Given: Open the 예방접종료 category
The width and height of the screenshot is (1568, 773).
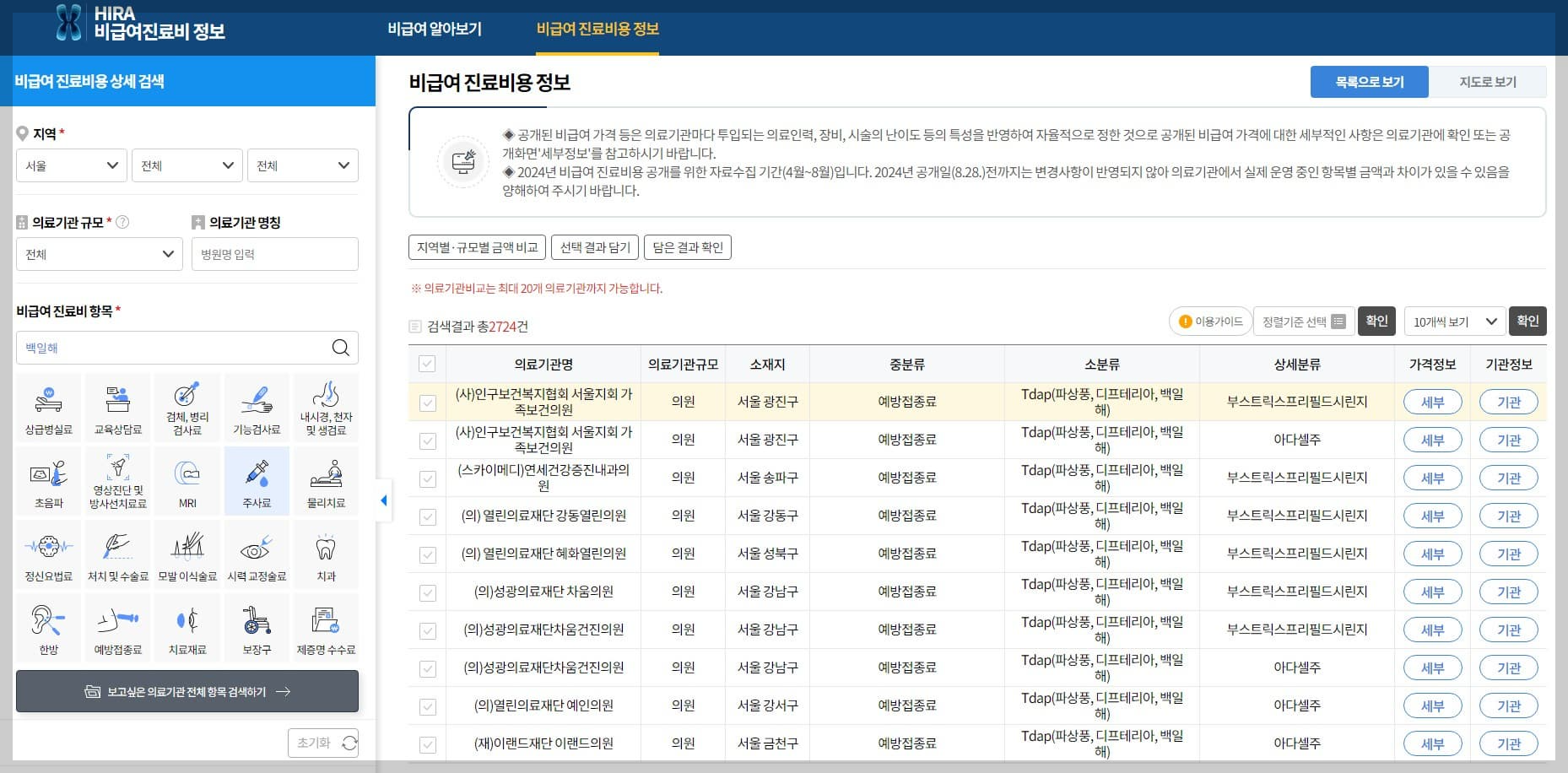Looking at the screenshot, I should 117,627.
